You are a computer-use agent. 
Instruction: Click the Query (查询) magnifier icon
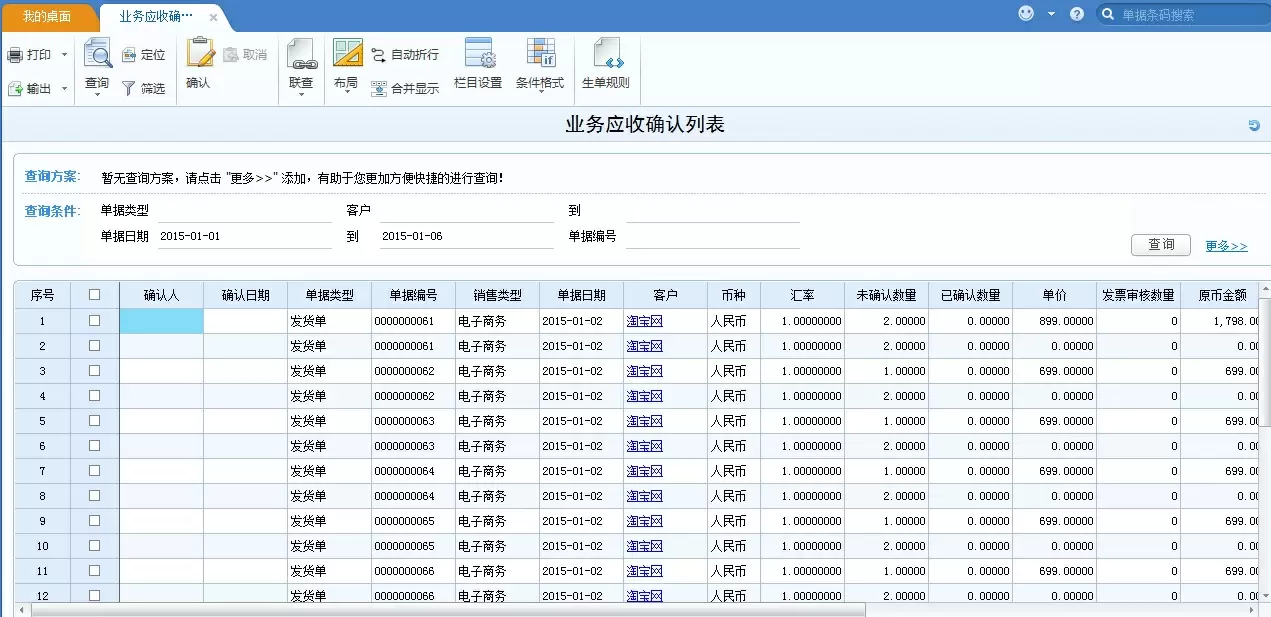(x=97, y=53)
